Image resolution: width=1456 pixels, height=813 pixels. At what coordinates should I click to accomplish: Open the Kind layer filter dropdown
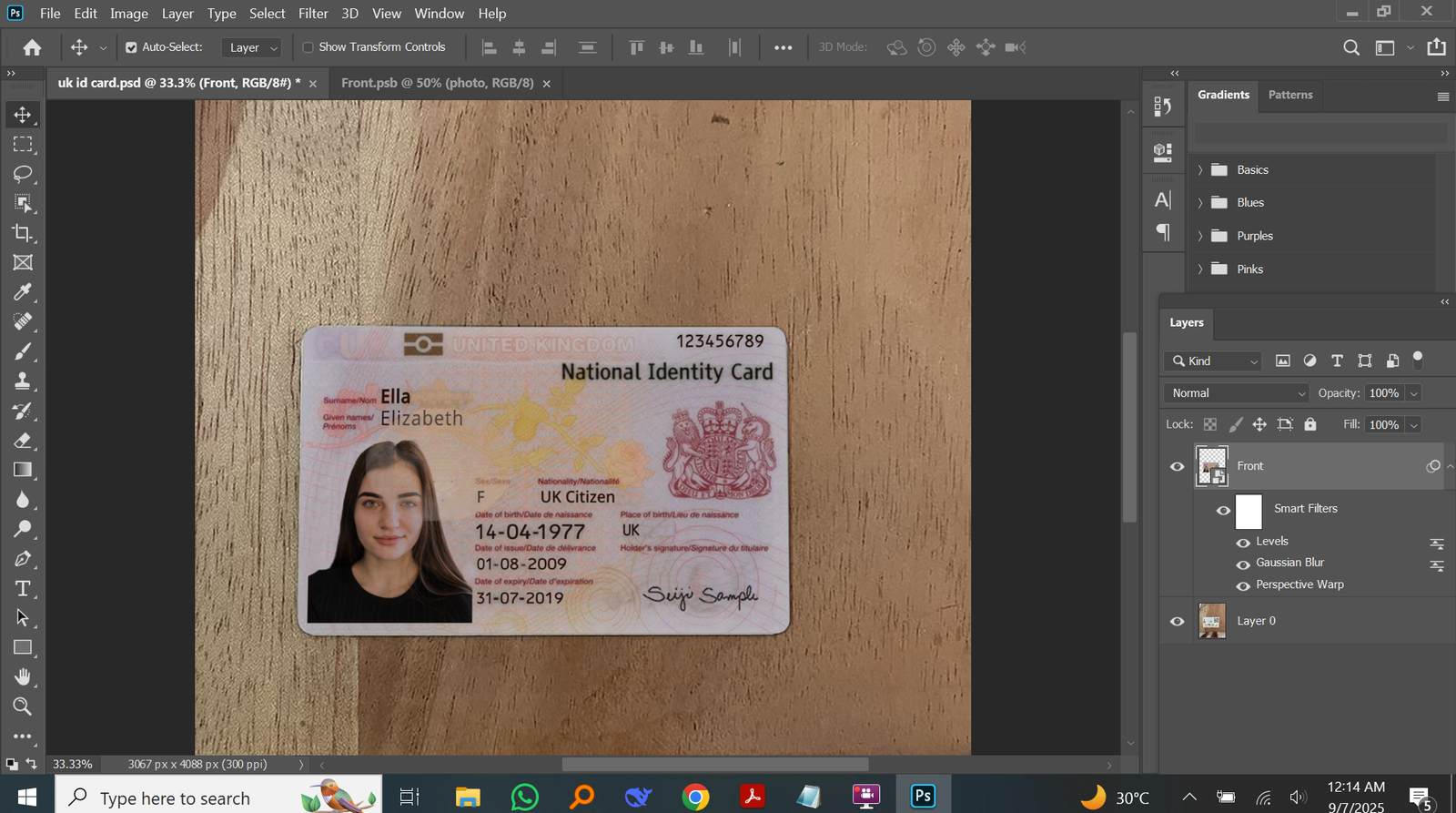[x=1213, y=361]
